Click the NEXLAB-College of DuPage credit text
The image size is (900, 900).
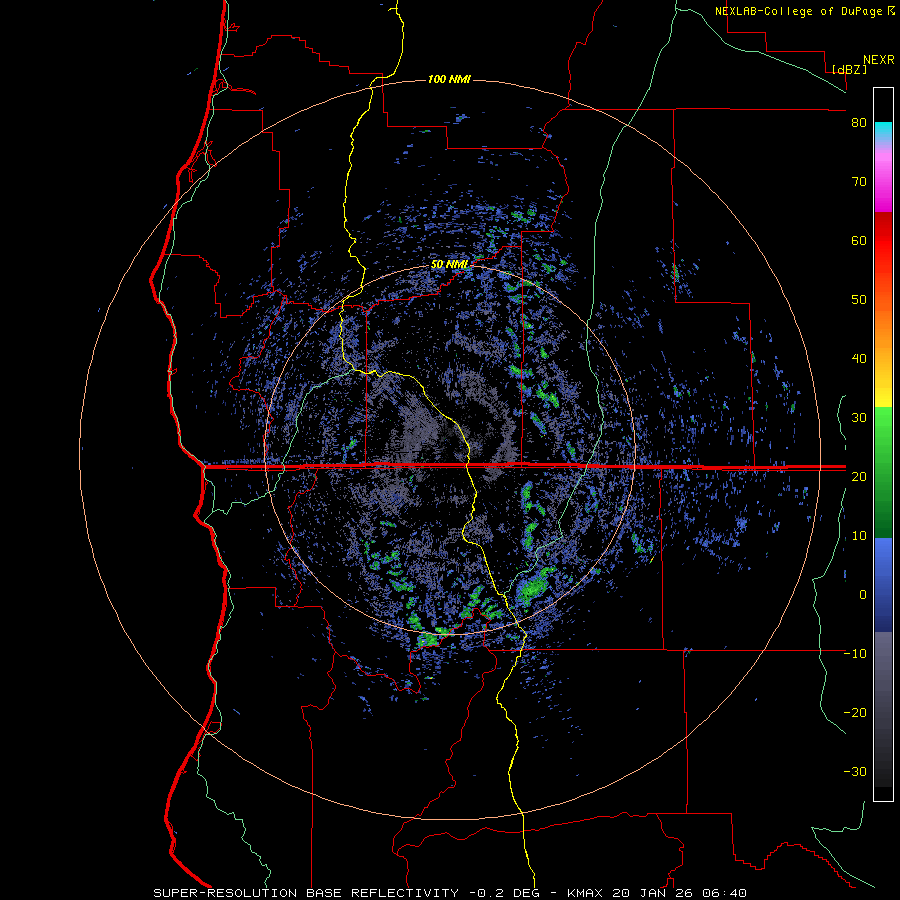pos(798,11)
